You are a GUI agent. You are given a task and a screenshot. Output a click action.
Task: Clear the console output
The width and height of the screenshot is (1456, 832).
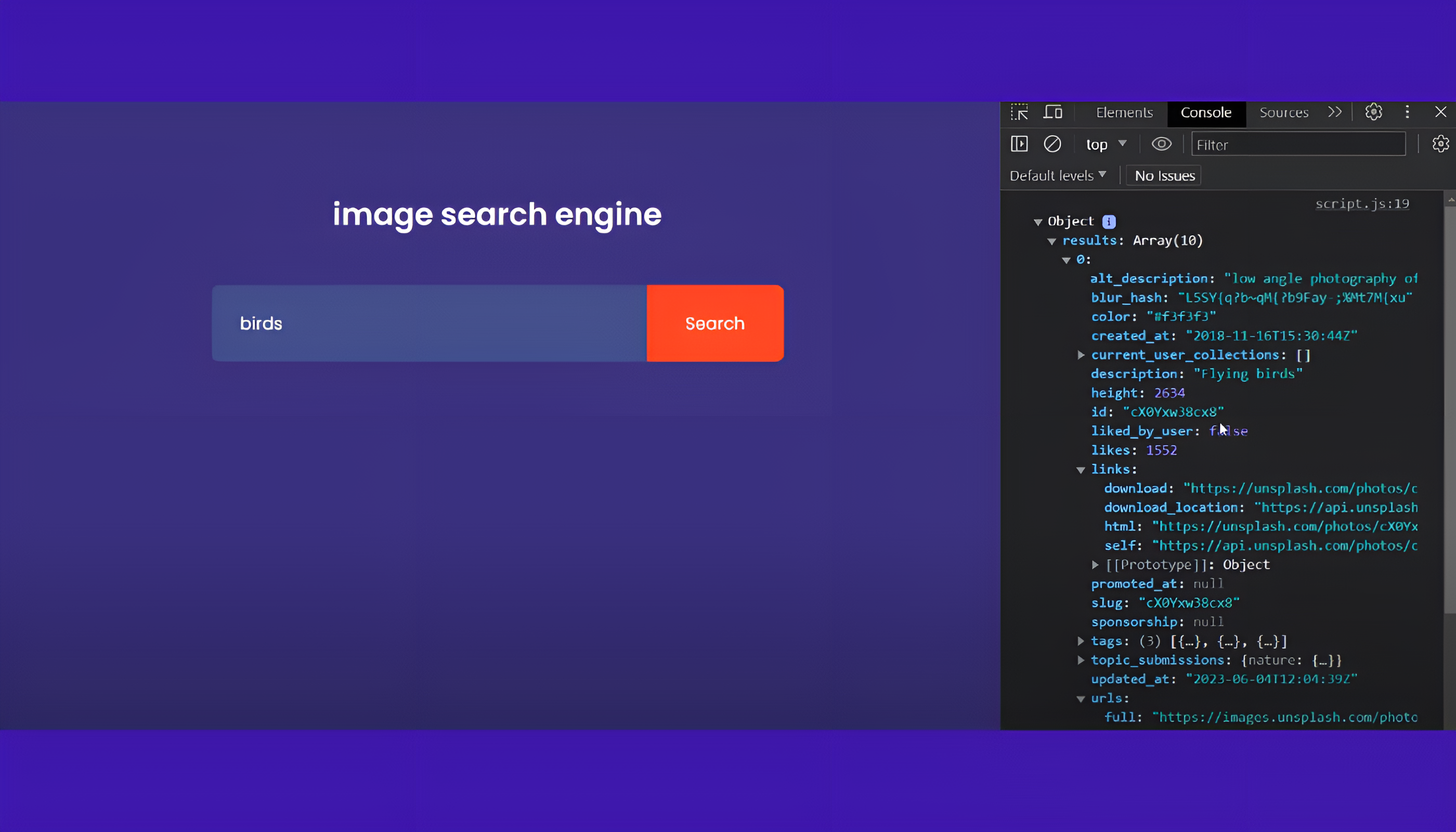click(1053, 144)
